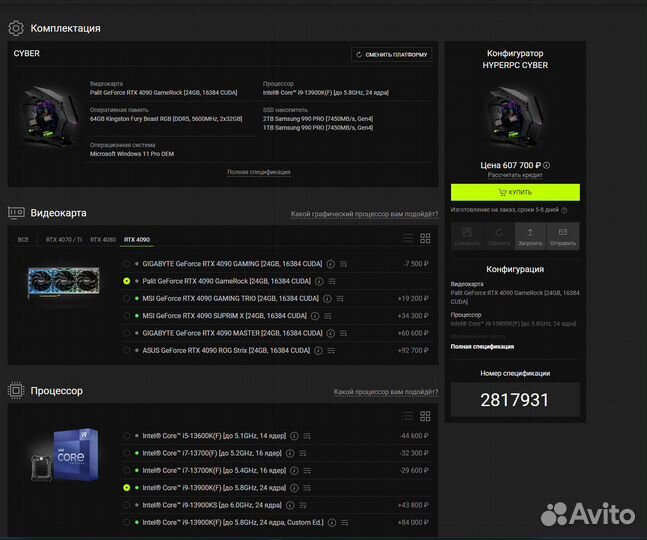Open info for GIGABYTE RTX 4090 MASTER

[331, 333]
